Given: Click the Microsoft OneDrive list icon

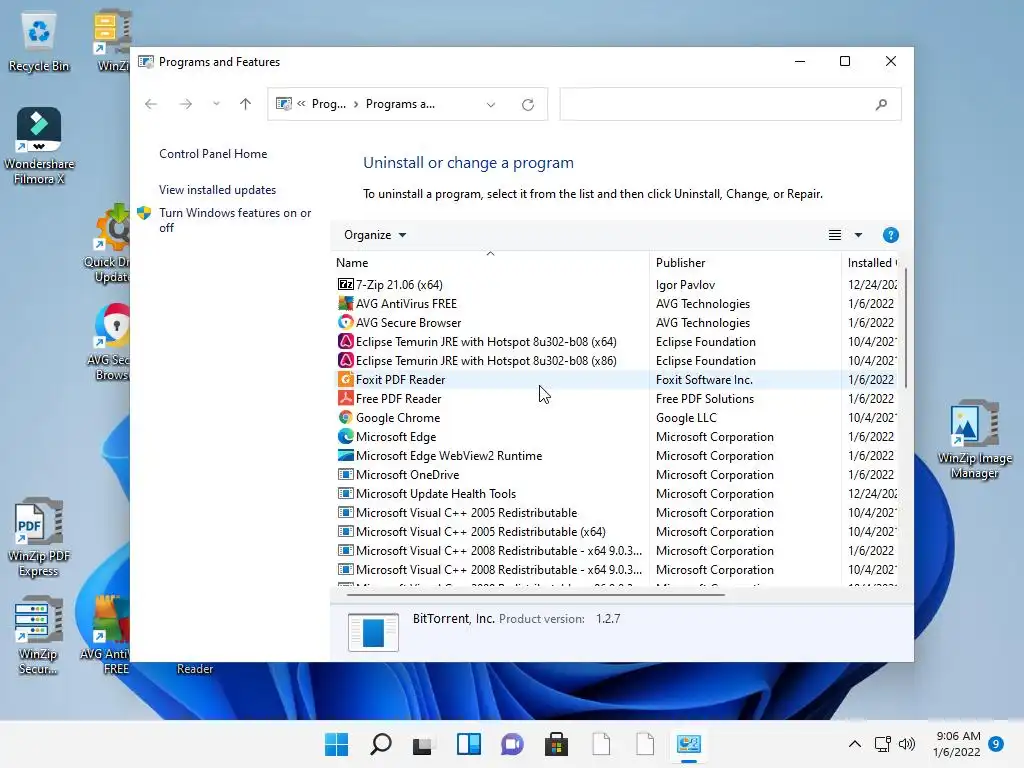Looking at the screenshot, I should tap(345, 475).
